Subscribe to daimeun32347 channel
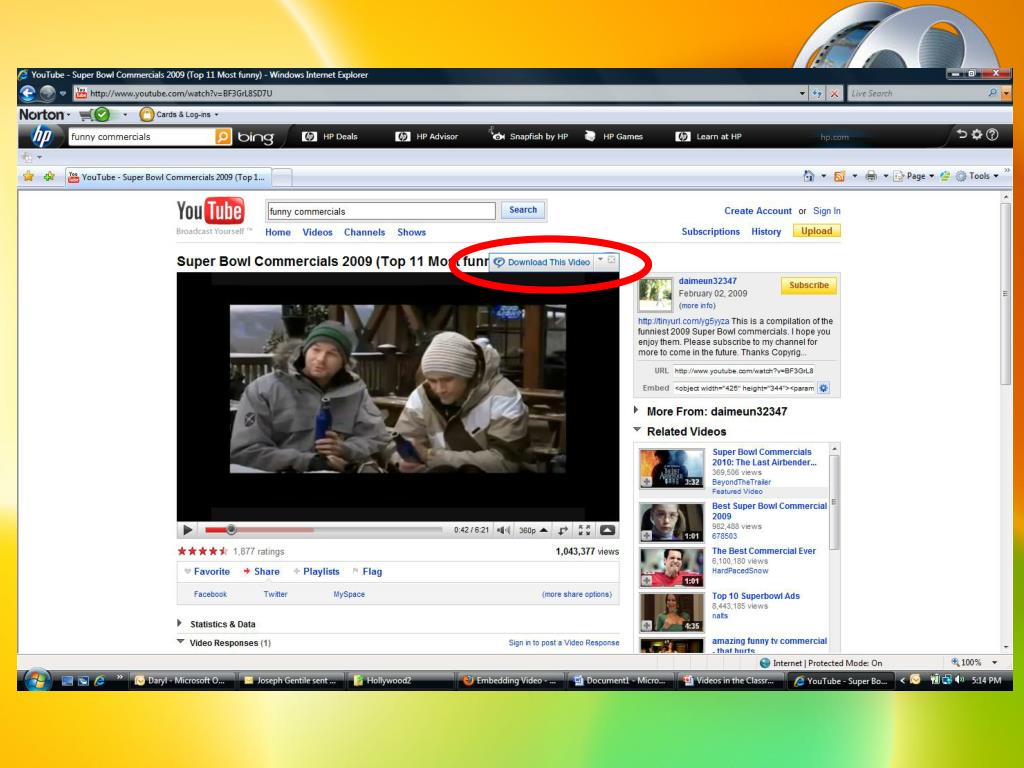The height and width of the screenshot is (768, 1024). 808,285
